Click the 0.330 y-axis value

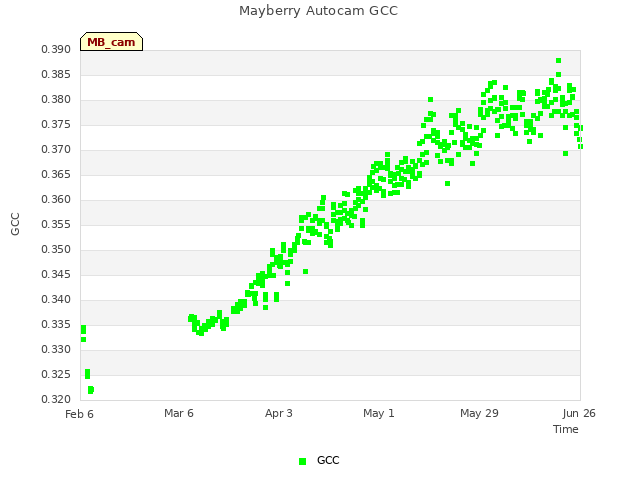click(x=56, y=349)
